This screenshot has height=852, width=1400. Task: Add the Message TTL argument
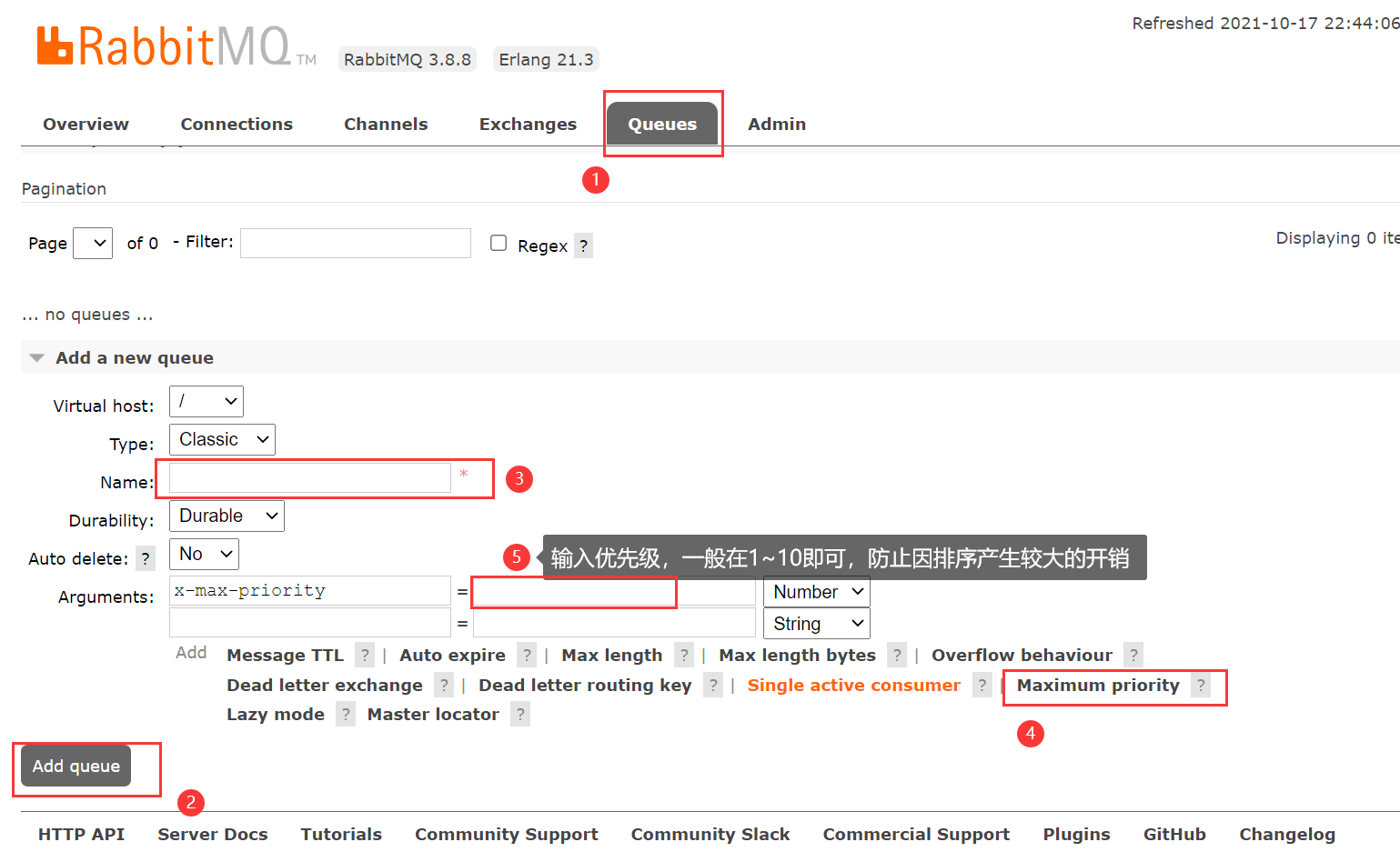[x=285, y=655]
